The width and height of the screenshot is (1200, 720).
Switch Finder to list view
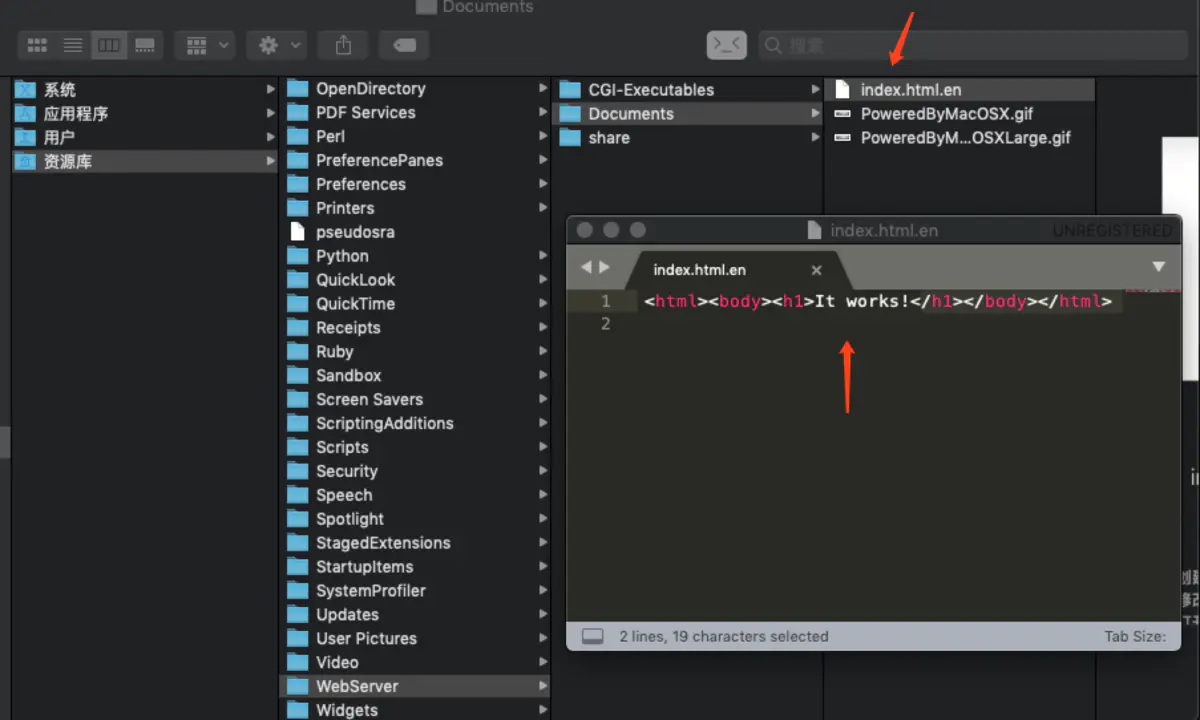pos(72,45)
